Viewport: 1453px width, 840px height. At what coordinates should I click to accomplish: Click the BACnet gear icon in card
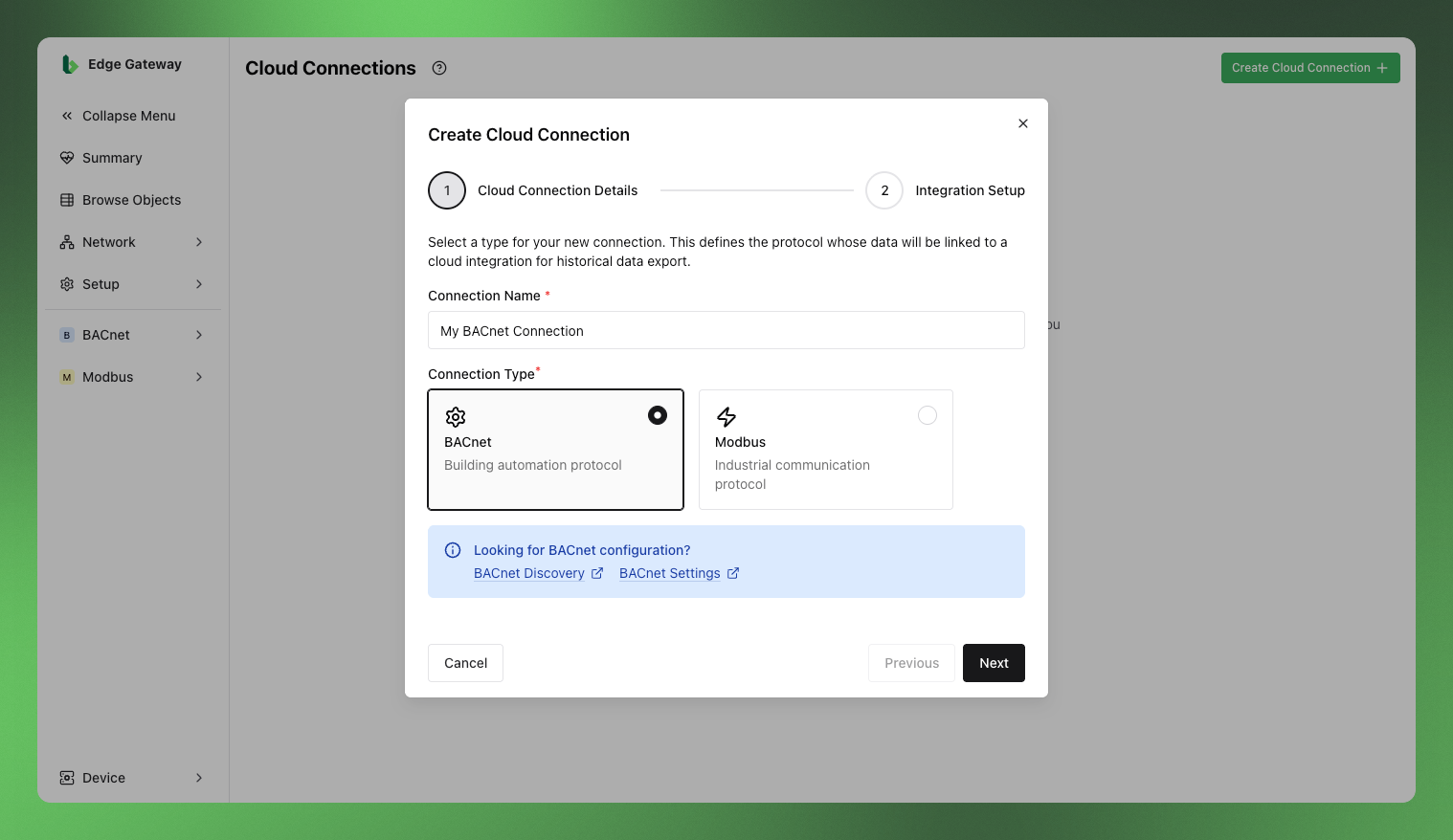pyautogui.click(x=456, y=417)
